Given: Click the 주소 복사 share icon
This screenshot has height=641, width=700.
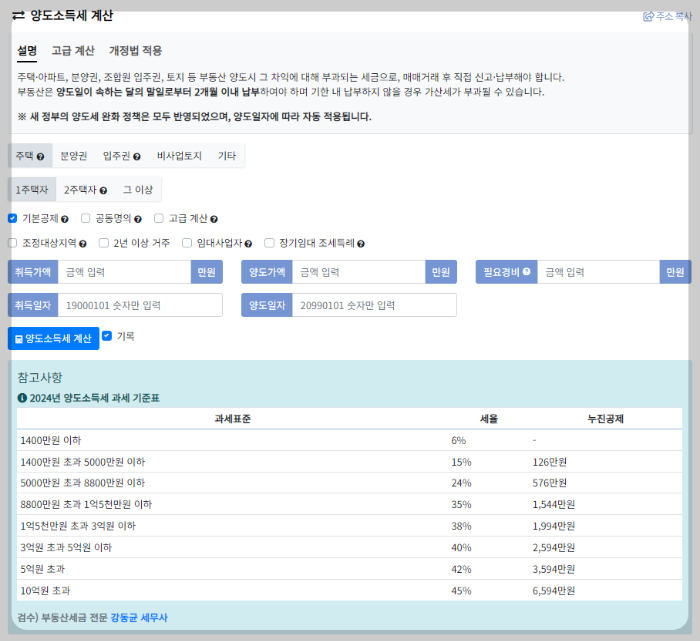Looking at the screenshot, I should coord(648,17).
